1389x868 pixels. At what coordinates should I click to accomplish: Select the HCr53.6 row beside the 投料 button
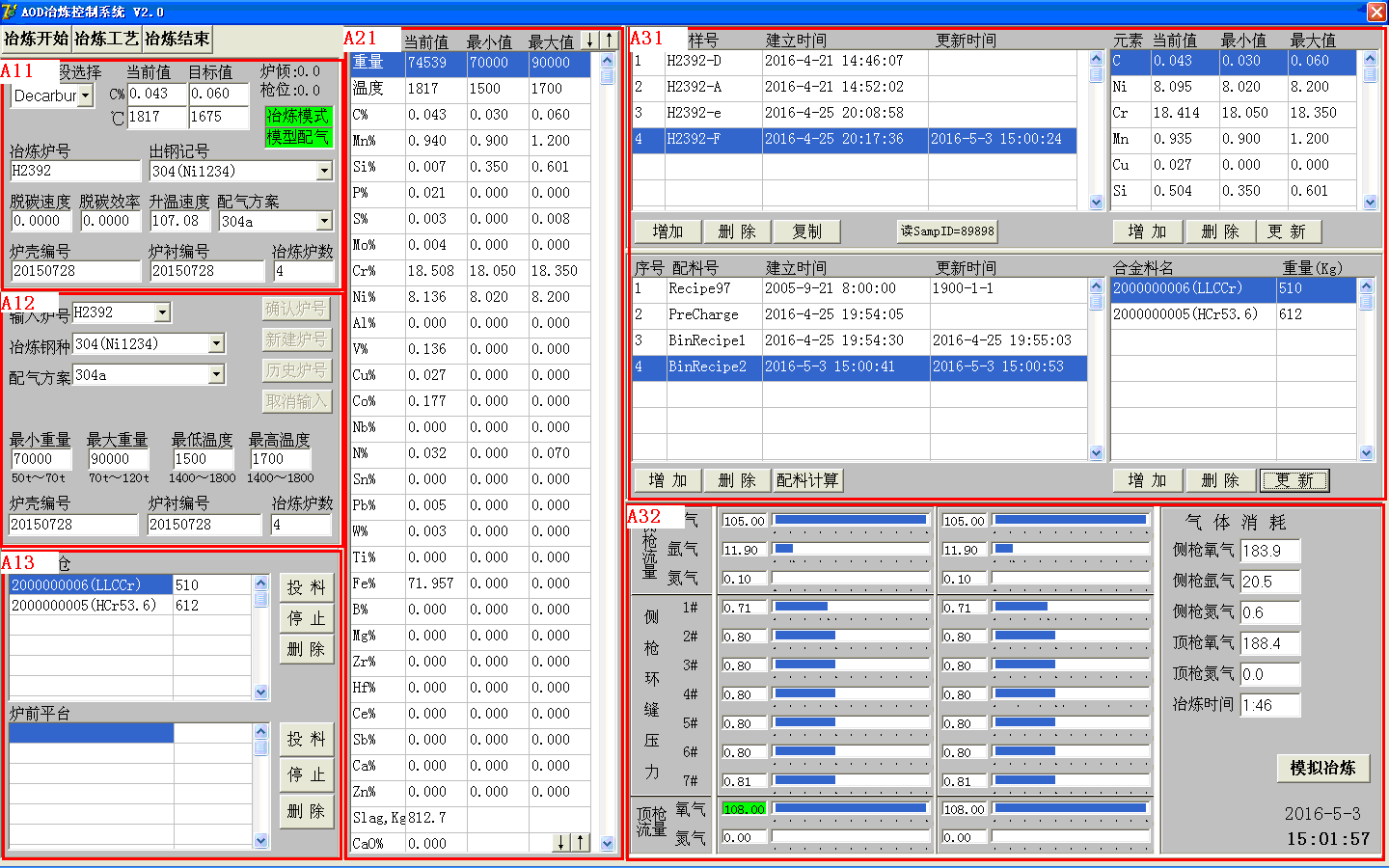point(130,606)
